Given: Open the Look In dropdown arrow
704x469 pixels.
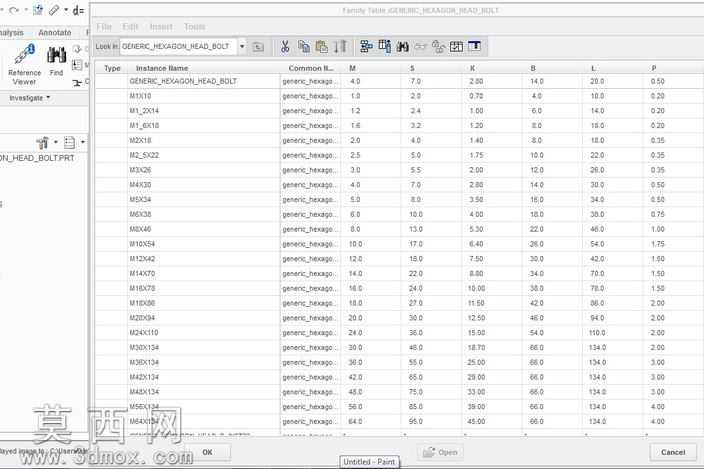Looking at the screenshot, I should coord(242,46).
